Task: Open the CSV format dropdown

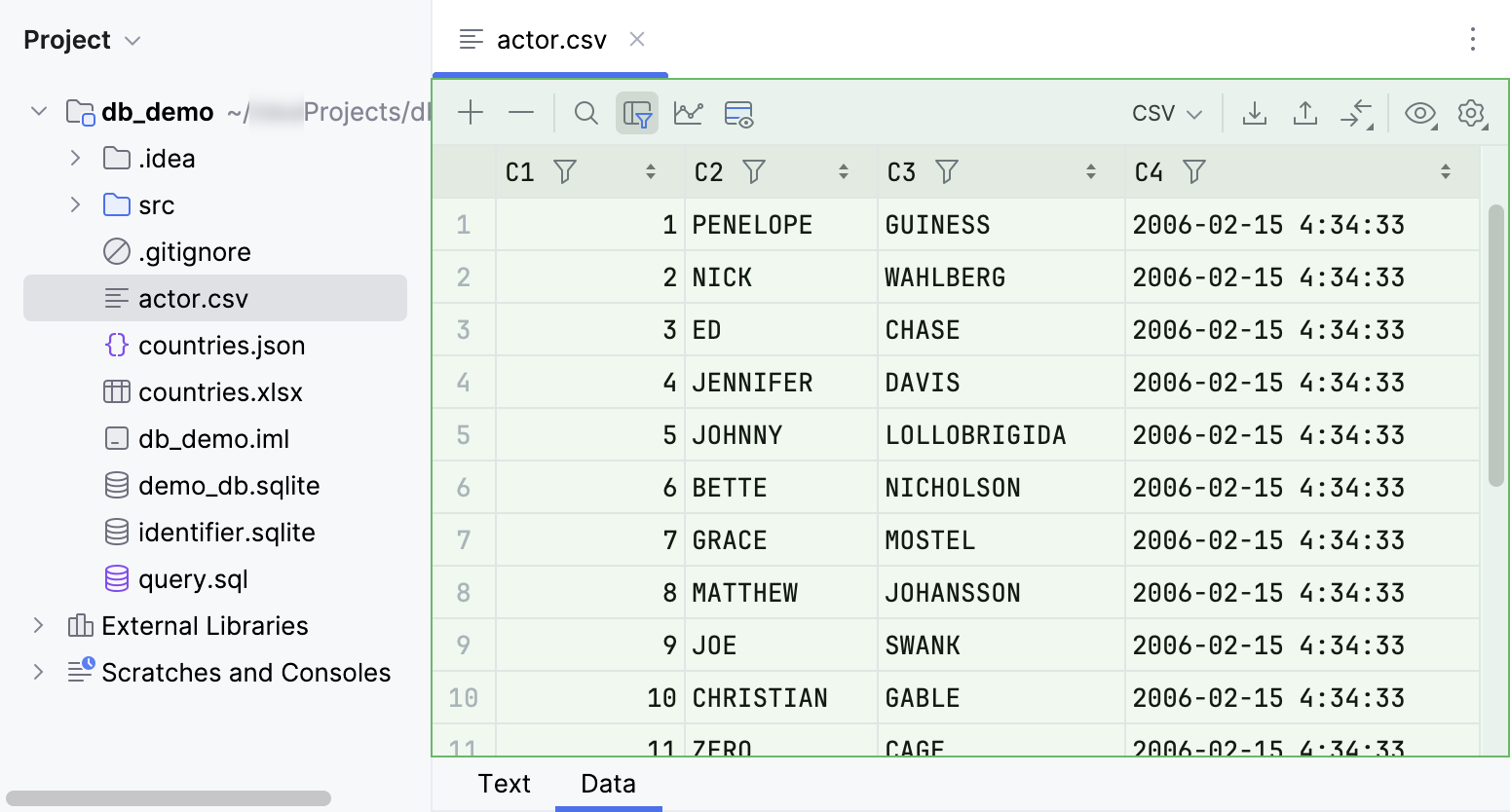Action: tap(1165, 113)
